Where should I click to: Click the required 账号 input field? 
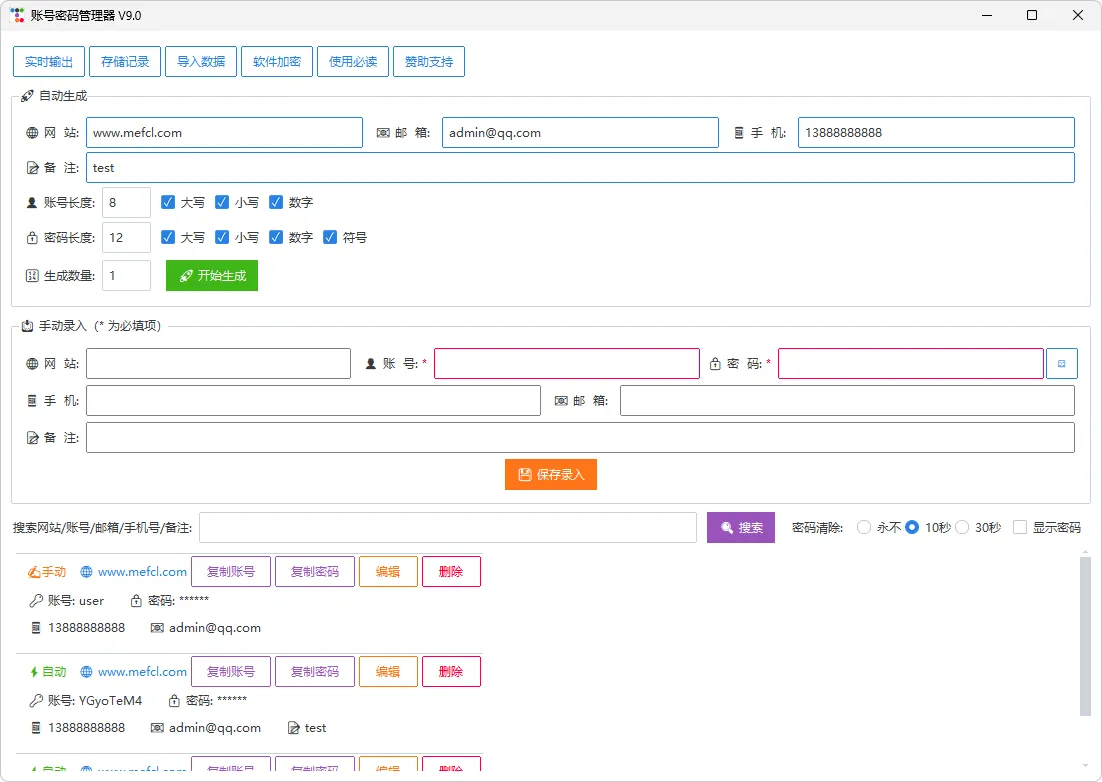click(566, 364)
